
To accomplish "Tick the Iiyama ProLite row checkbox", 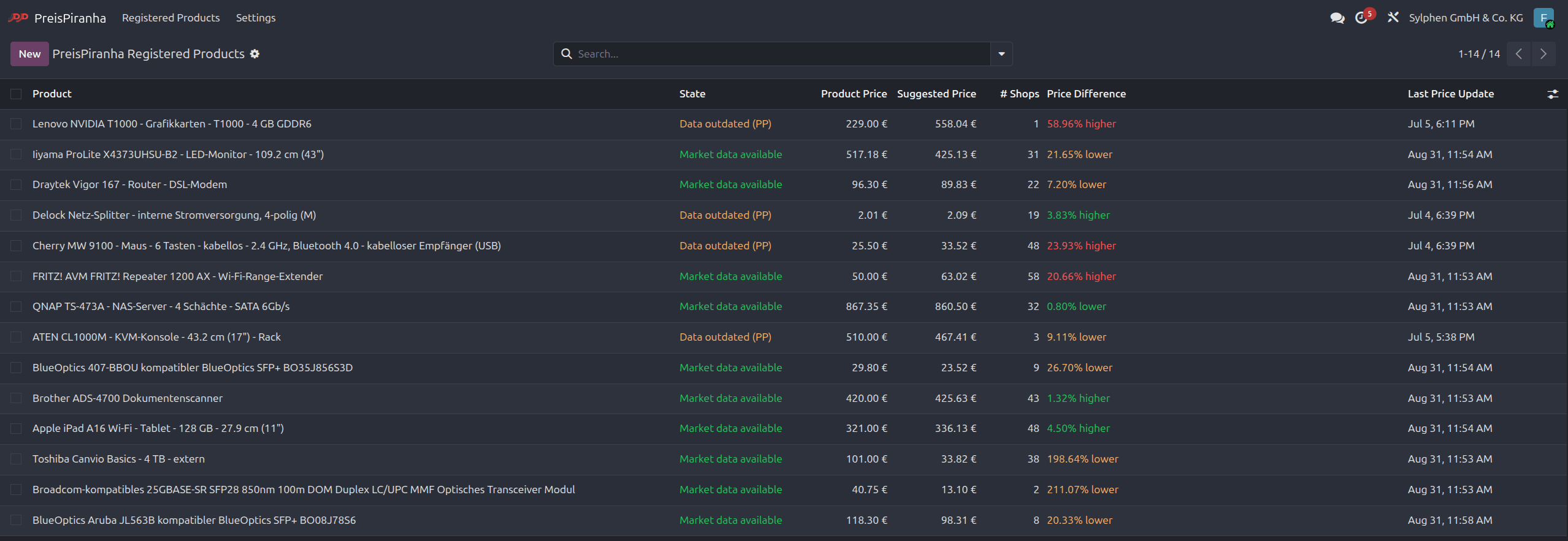I will pyautogui.click(x=16, y=154).
